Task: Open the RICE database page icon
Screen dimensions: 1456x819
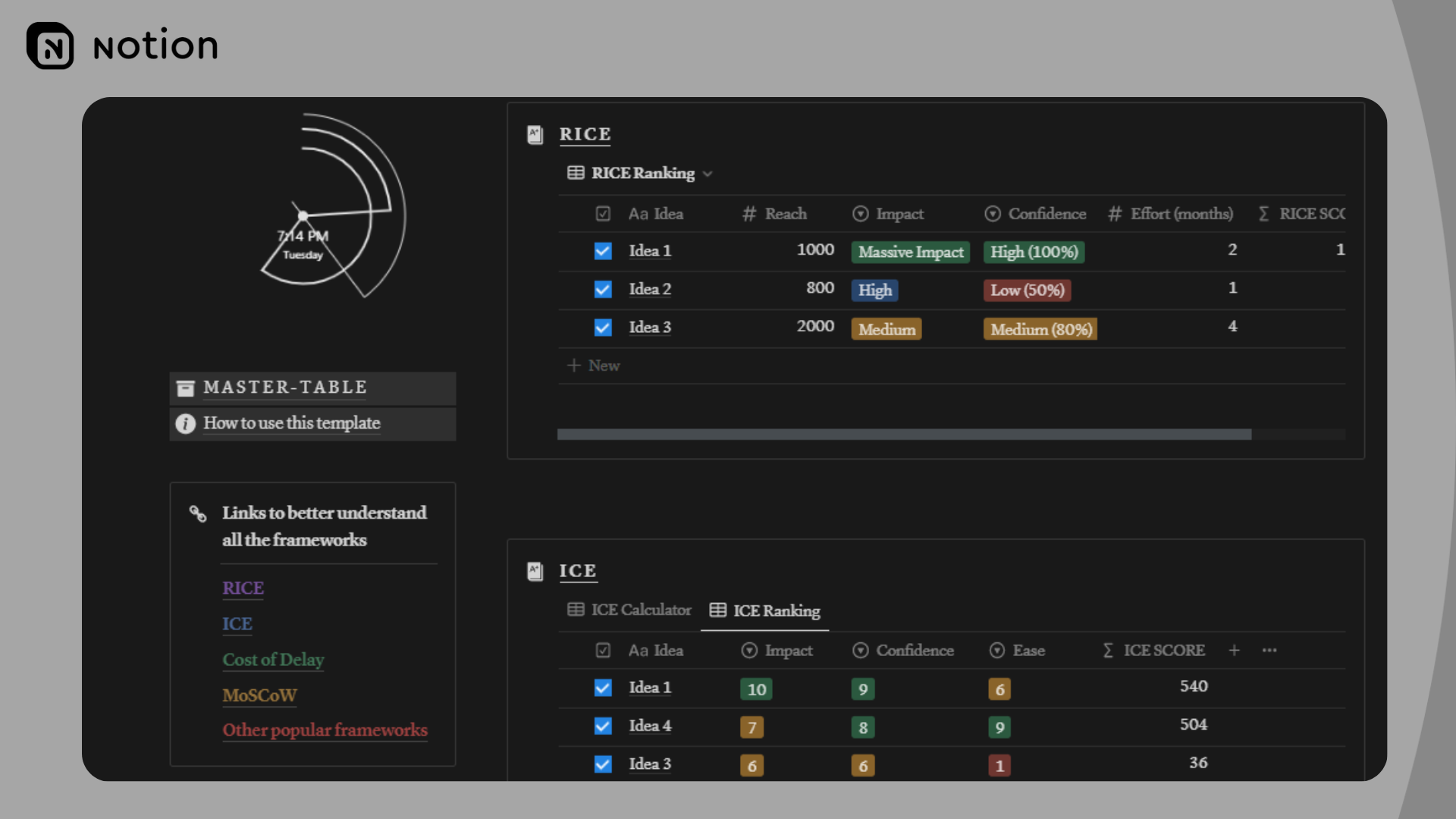Action: point(535,135)
